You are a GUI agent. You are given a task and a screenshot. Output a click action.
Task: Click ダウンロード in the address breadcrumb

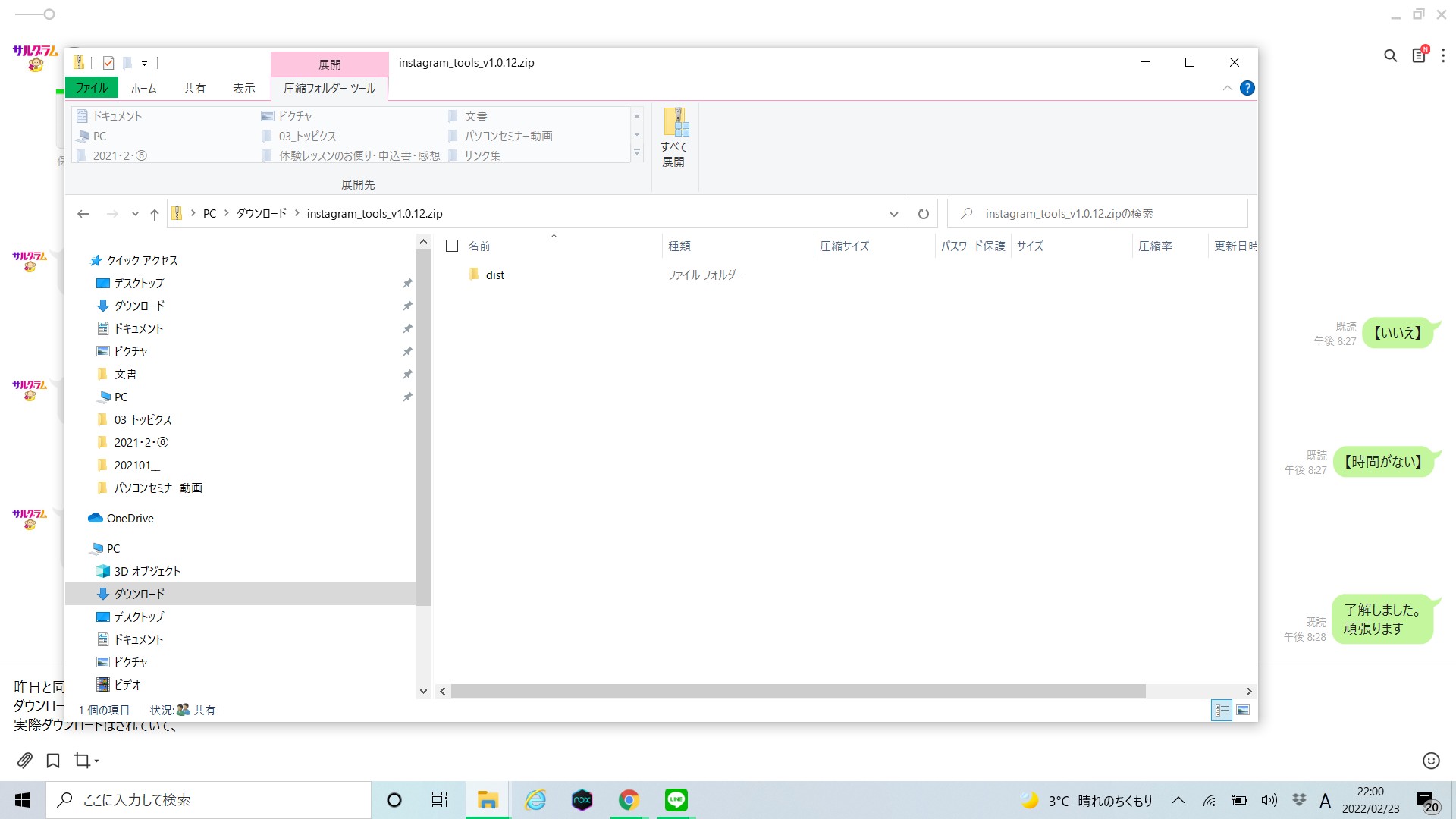262,214
